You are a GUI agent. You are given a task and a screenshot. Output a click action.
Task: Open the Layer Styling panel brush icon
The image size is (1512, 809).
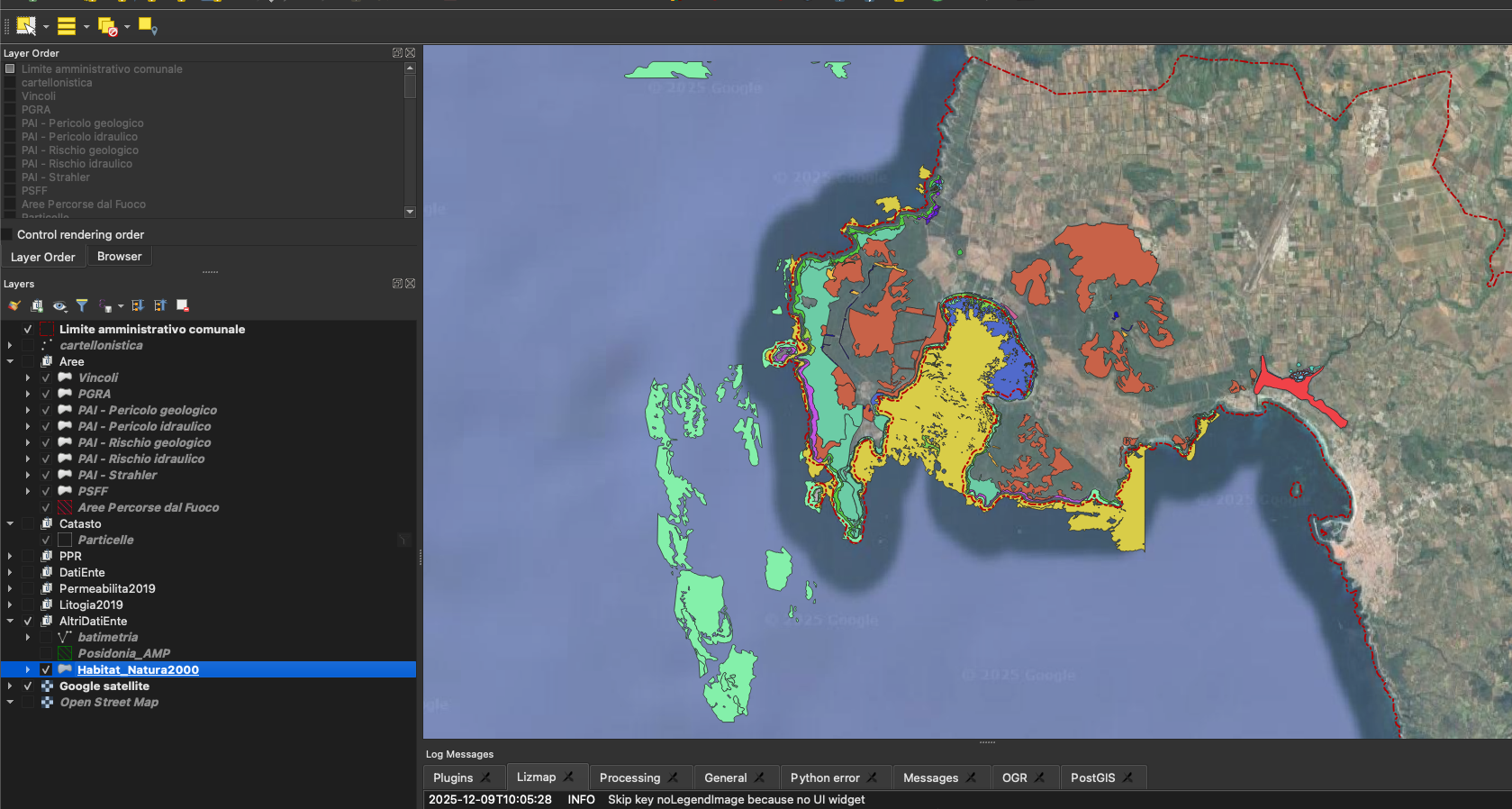[14, 306]
